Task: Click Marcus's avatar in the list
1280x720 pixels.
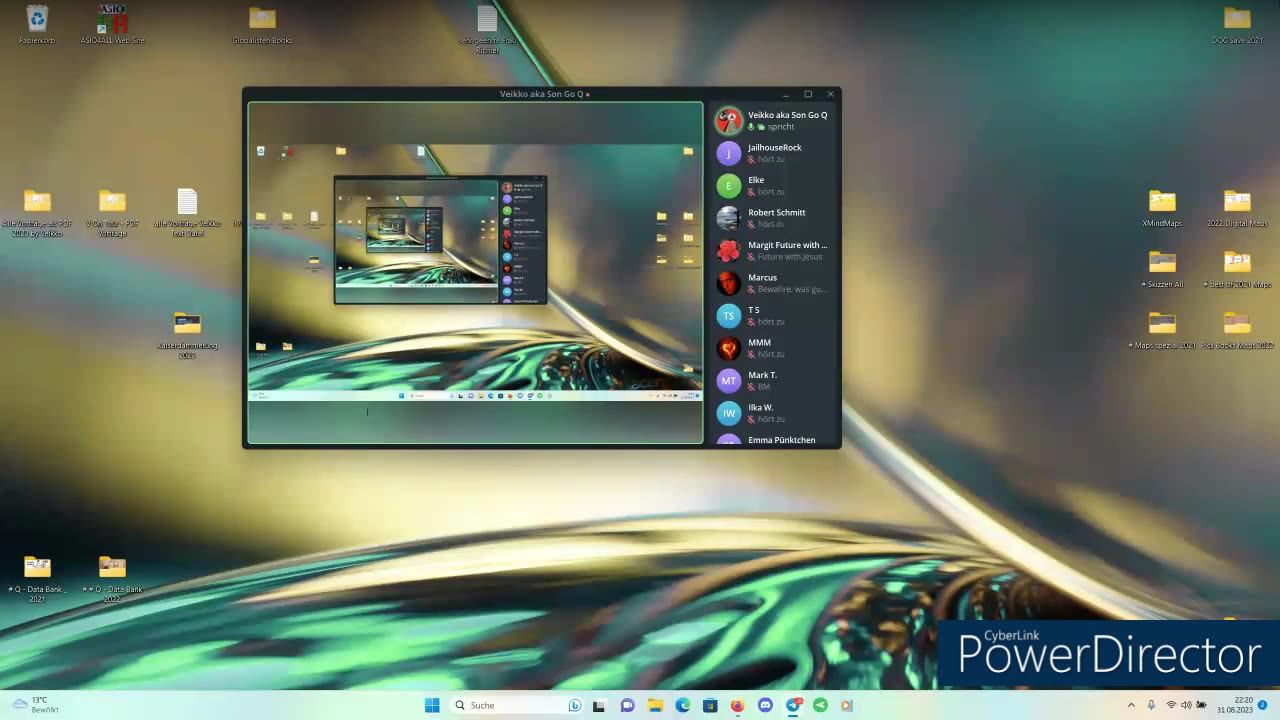Action: click(x=729, y=283)
